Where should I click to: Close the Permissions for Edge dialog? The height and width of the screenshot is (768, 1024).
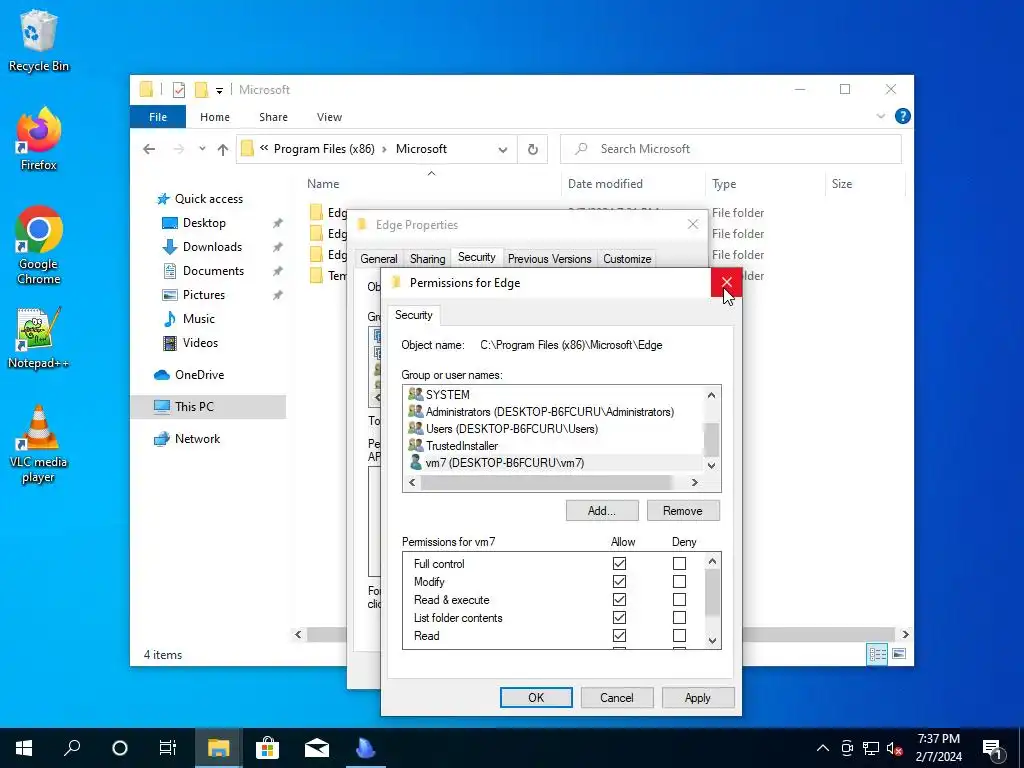pyautogui.click(x=726, y=283)
